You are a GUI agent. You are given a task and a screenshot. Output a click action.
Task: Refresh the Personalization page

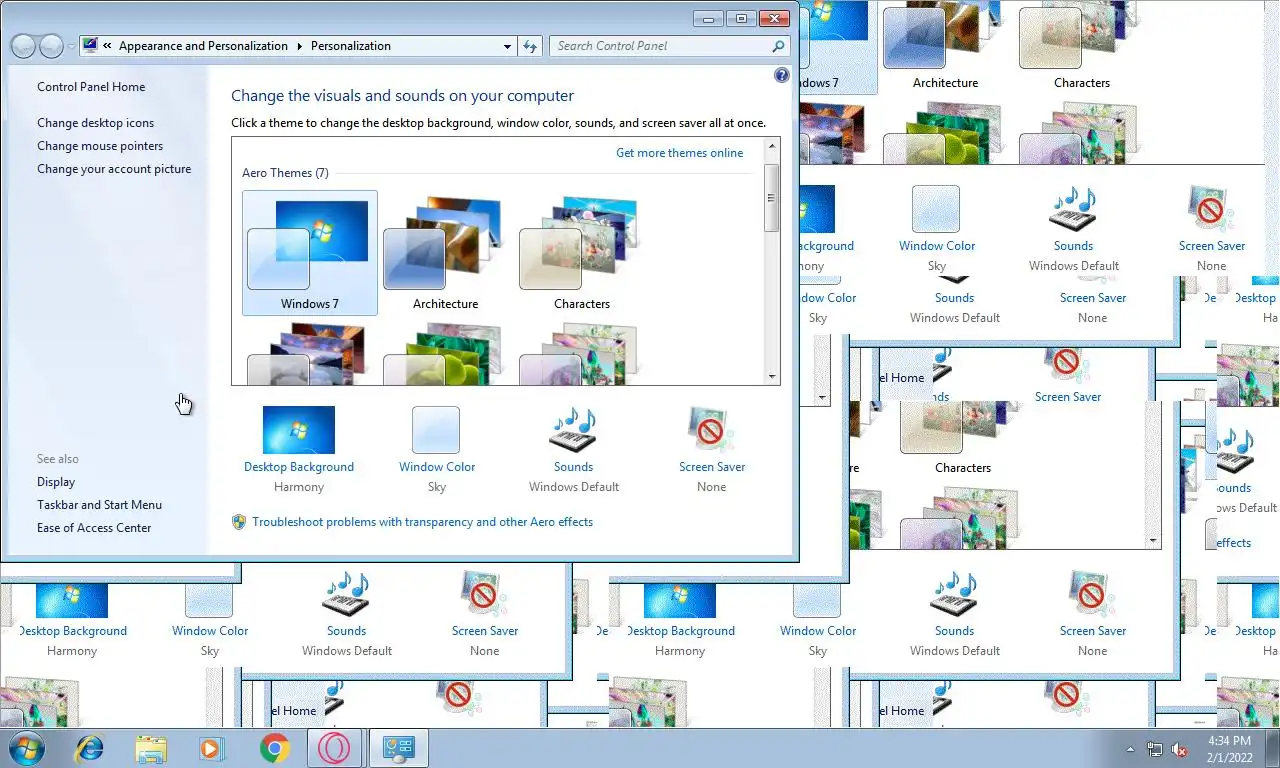tap(531, 46)
